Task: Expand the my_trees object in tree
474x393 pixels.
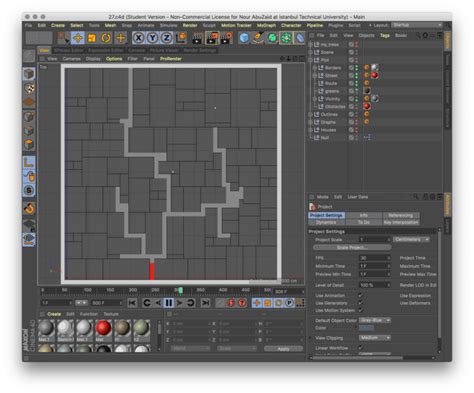Action: pos(310,44)
